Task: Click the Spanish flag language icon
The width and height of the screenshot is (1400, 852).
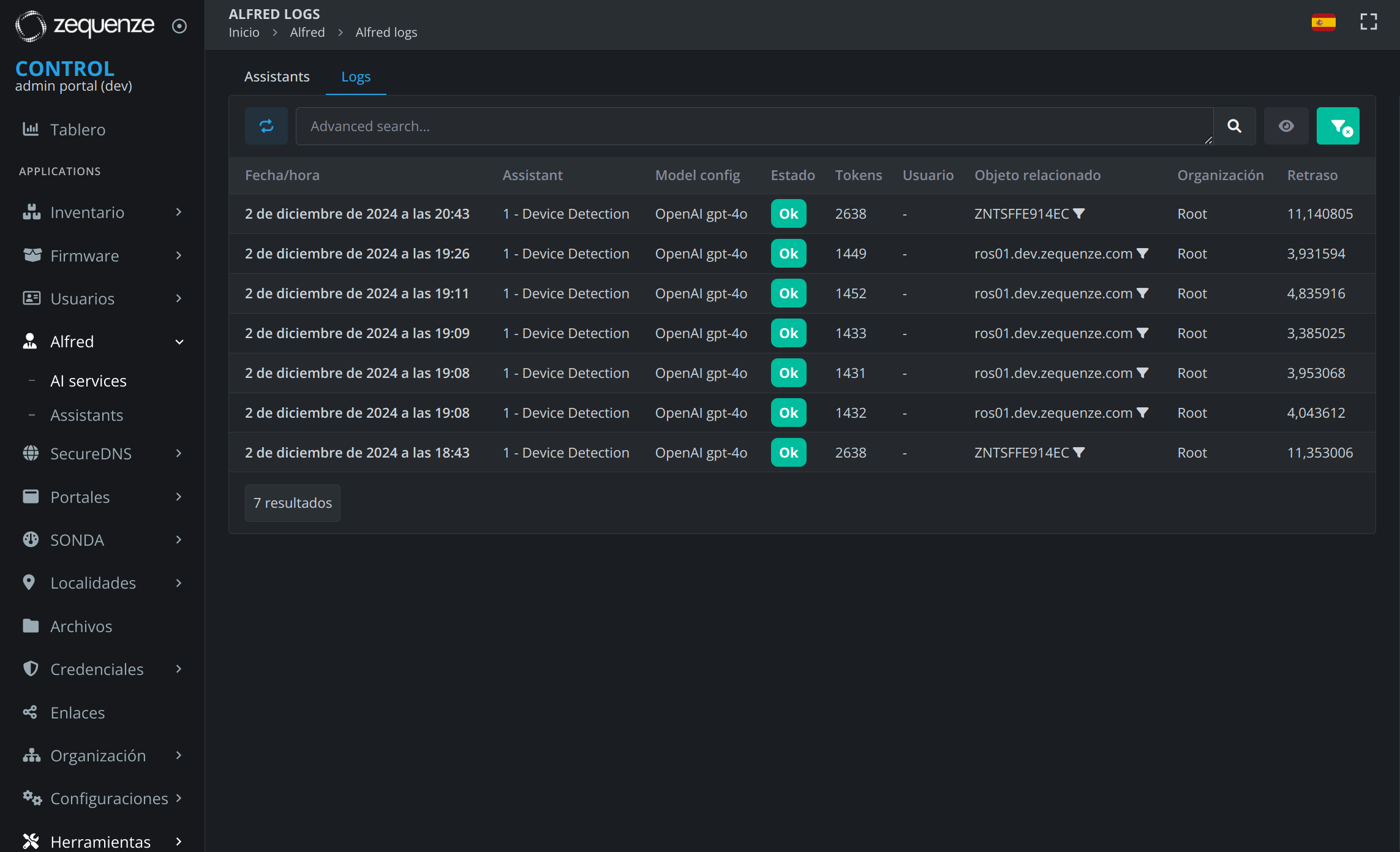Action: (x=1323, y=23)
